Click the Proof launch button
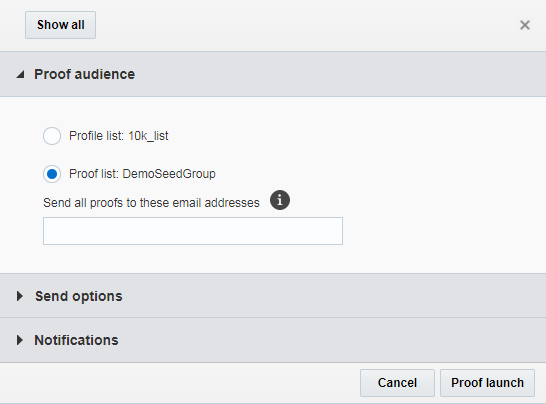 (x=487, y=383)
